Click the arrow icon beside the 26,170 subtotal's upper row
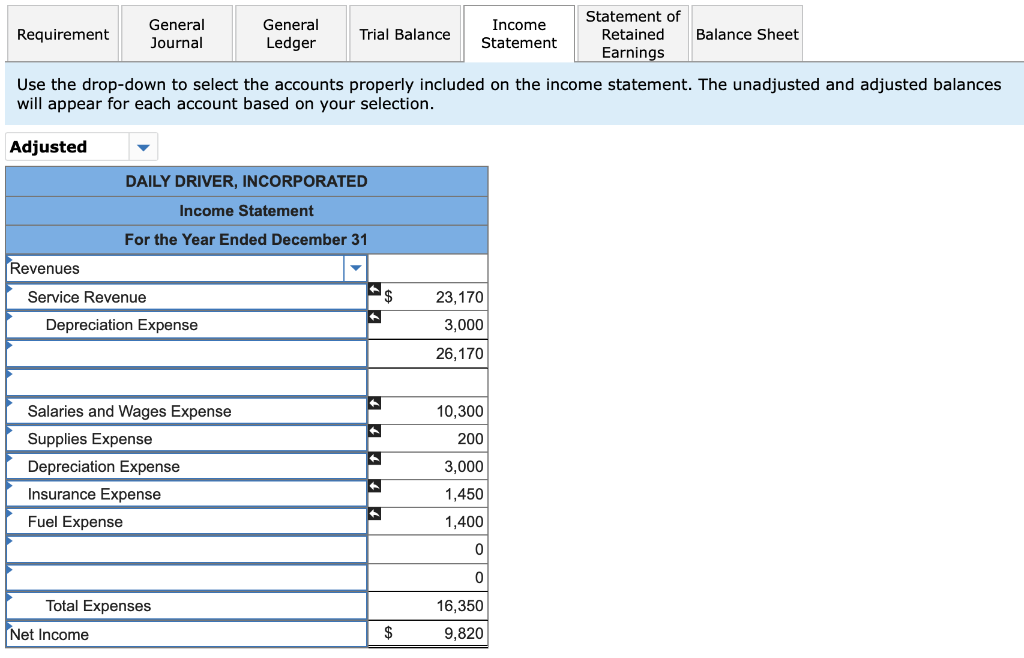 pyautogui.click(x=374, y=317)
